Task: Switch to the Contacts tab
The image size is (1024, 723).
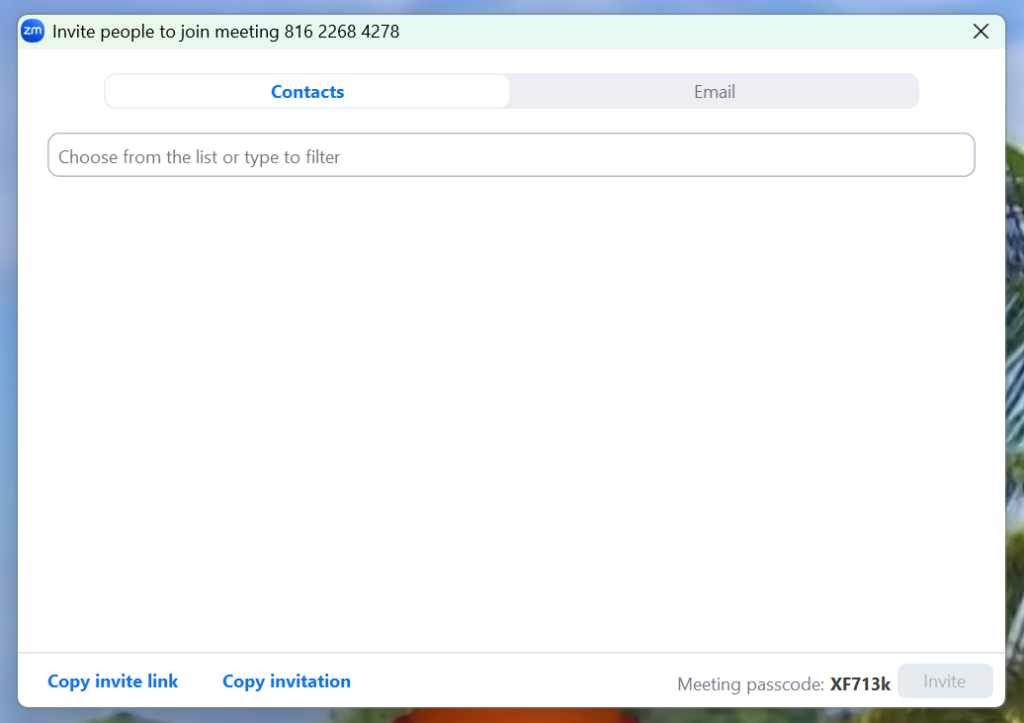Action: click(x=307, y=91)
